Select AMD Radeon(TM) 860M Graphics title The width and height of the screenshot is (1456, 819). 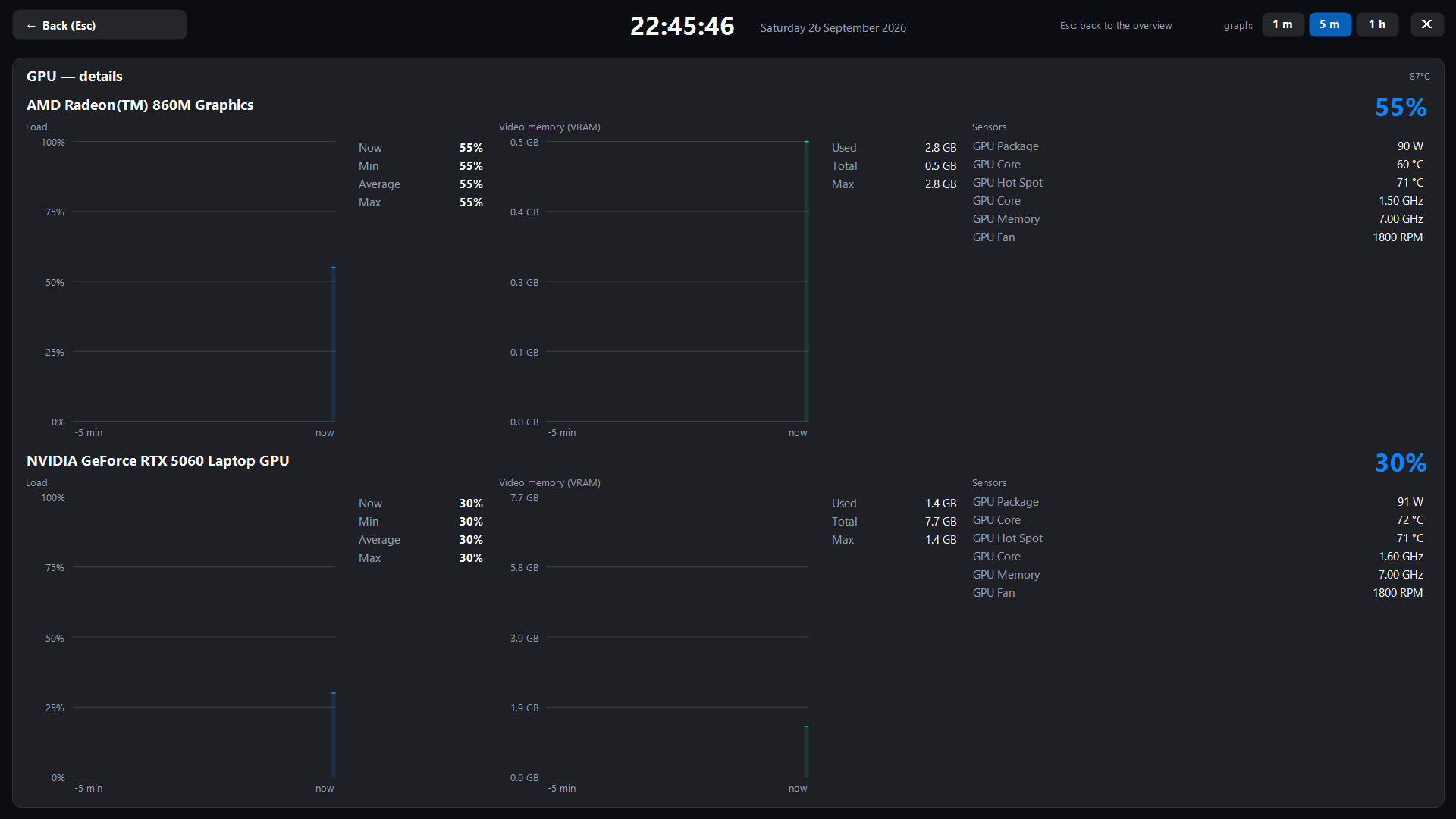point(140,105)
